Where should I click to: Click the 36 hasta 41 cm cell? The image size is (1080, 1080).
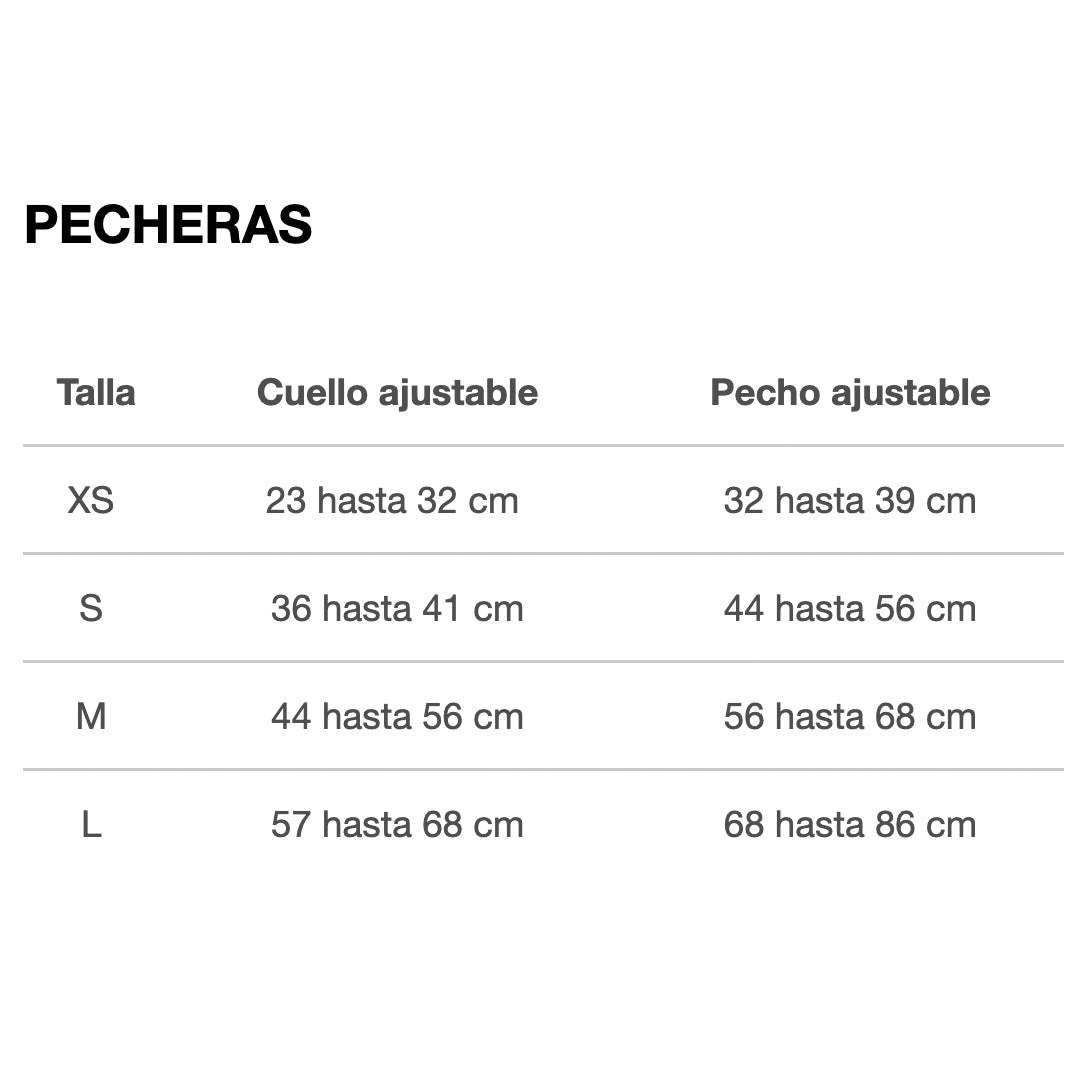click(x=397, y=608)
